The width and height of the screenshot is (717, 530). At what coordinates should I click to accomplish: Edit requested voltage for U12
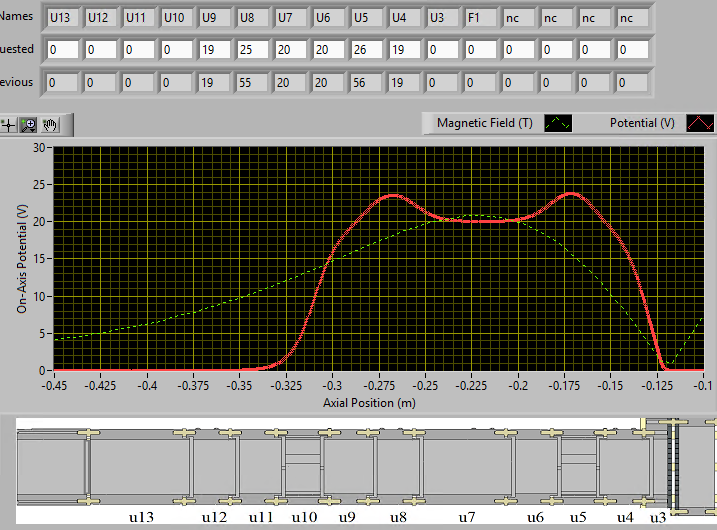(101, 49)
